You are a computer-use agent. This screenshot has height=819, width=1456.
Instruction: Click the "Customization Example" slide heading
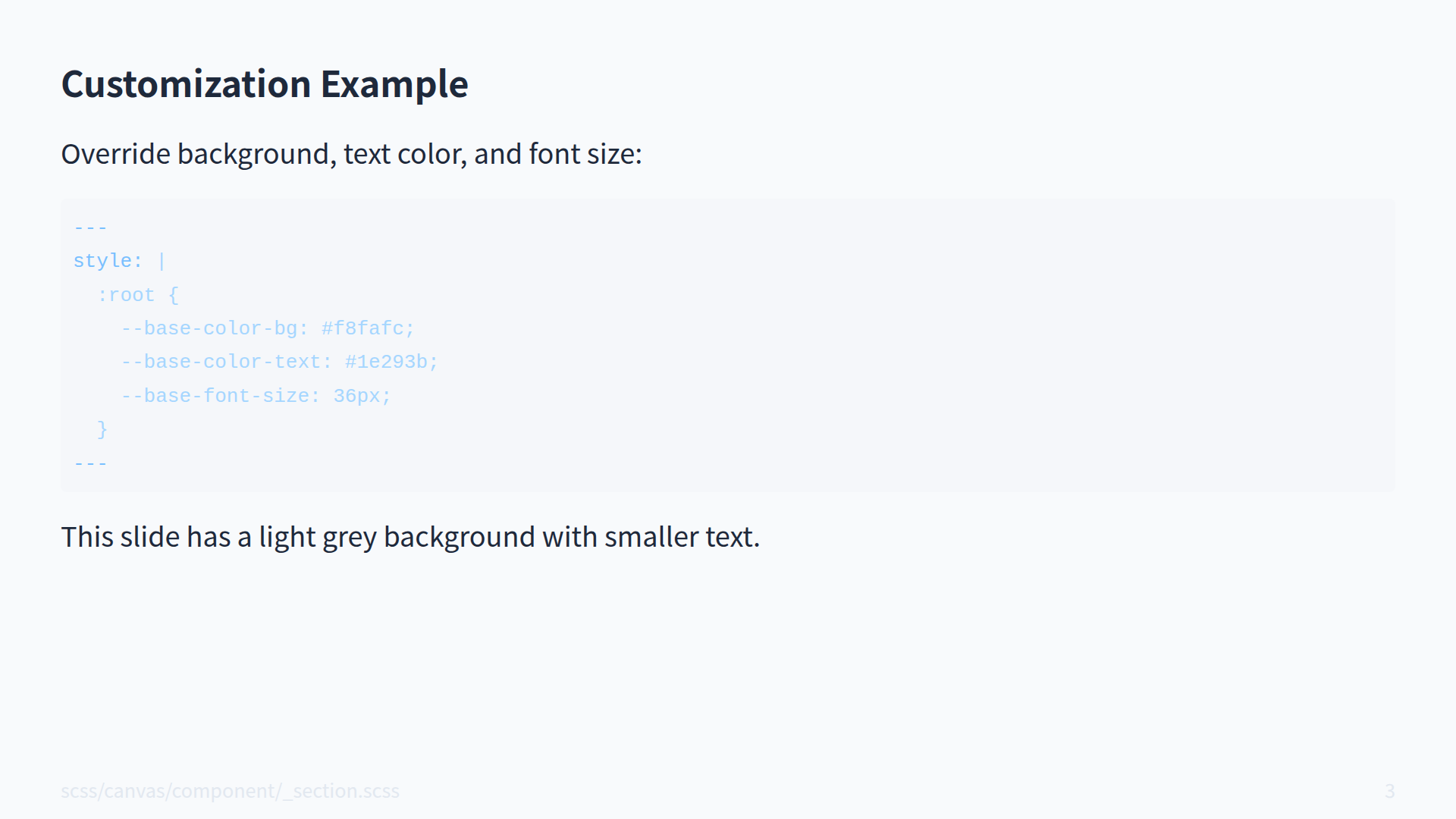265,83
